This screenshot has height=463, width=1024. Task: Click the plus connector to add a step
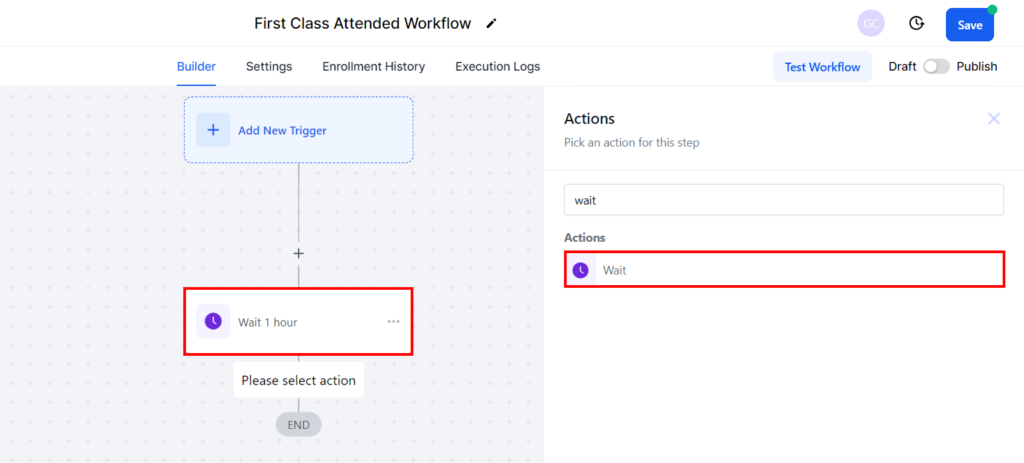coord(298,253)
